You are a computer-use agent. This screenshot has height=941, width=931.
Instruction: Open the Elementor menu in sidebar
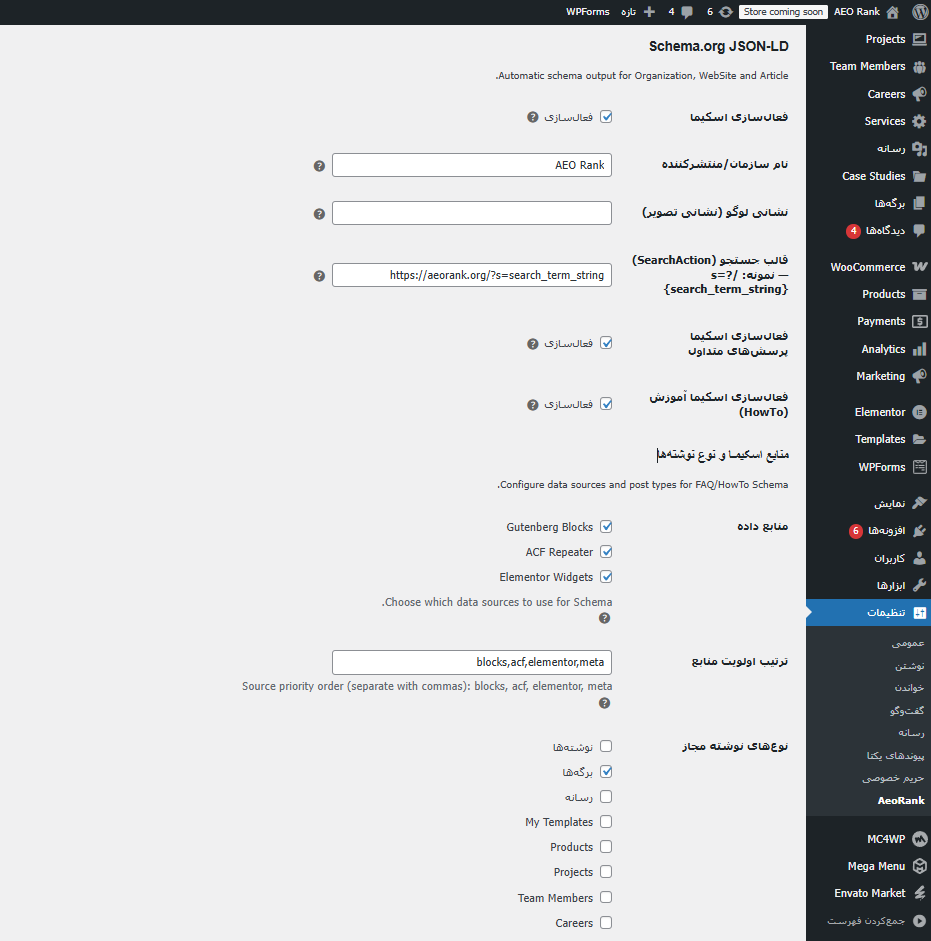(x=880, y=412)
